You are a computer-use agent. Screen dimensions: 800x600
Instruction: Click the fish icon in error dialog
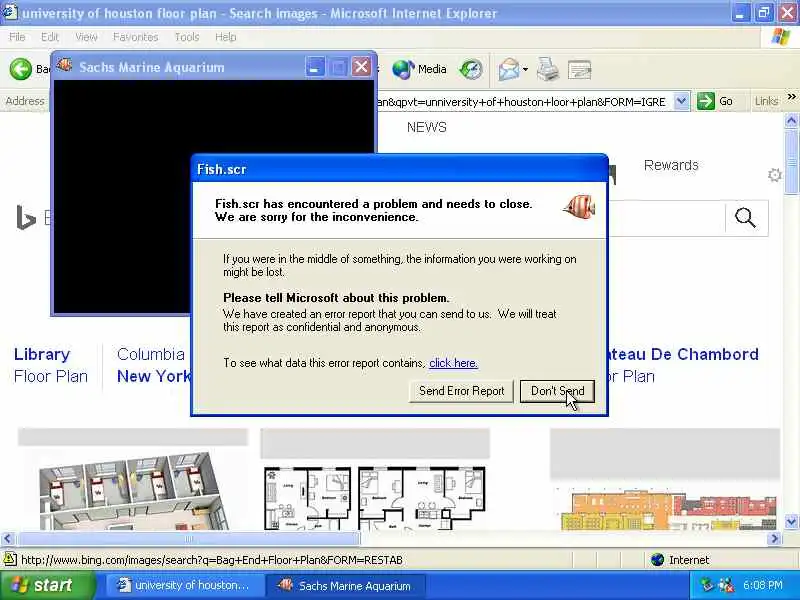[x=579, y=207]
